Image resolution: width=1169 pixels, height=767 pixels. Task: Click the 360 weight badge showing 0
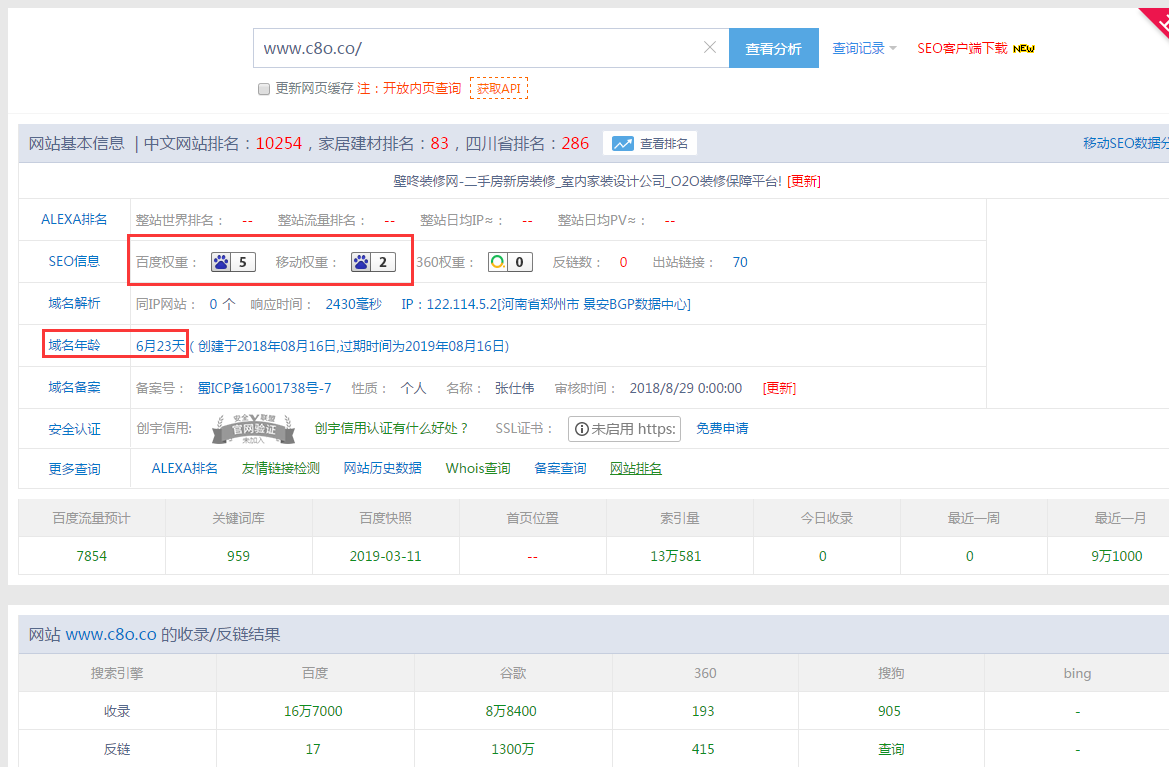point(510,262)
